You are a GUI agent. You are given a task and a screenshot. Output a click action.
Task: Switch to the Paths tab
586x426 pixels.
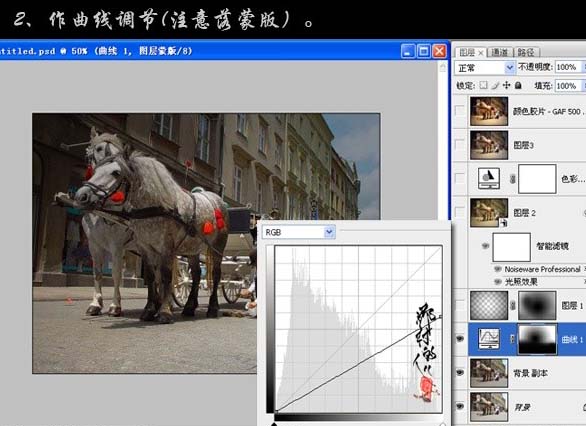(x=526, y=52)
